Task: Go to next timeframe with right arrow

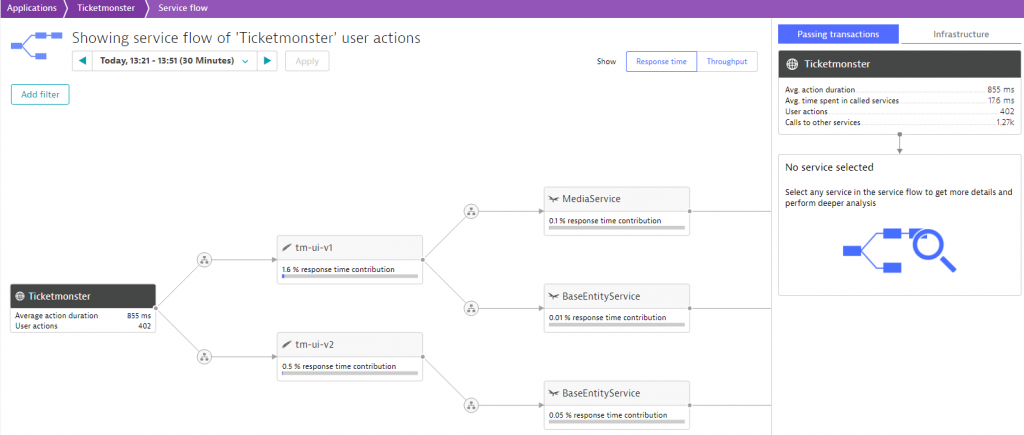Action: click(x=267, y=61)
